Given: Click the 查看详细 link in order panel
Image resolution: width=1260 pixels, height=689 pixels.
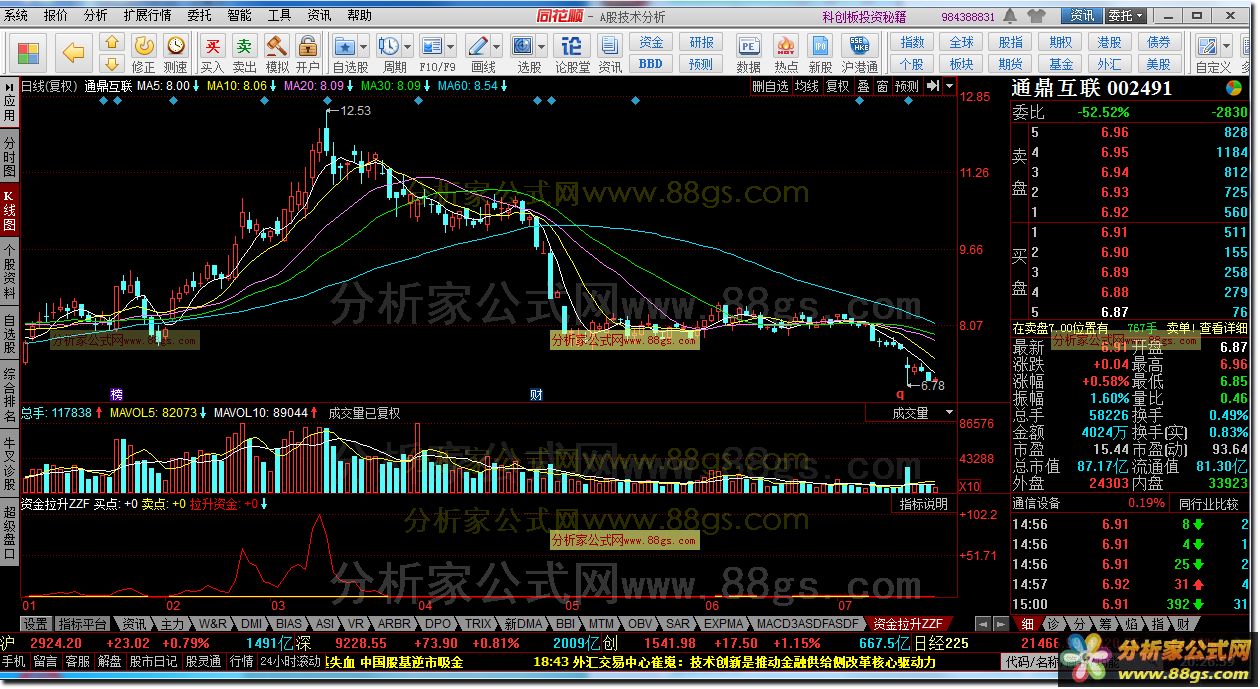Looking at the screenshot, I should pos(1223,328).
